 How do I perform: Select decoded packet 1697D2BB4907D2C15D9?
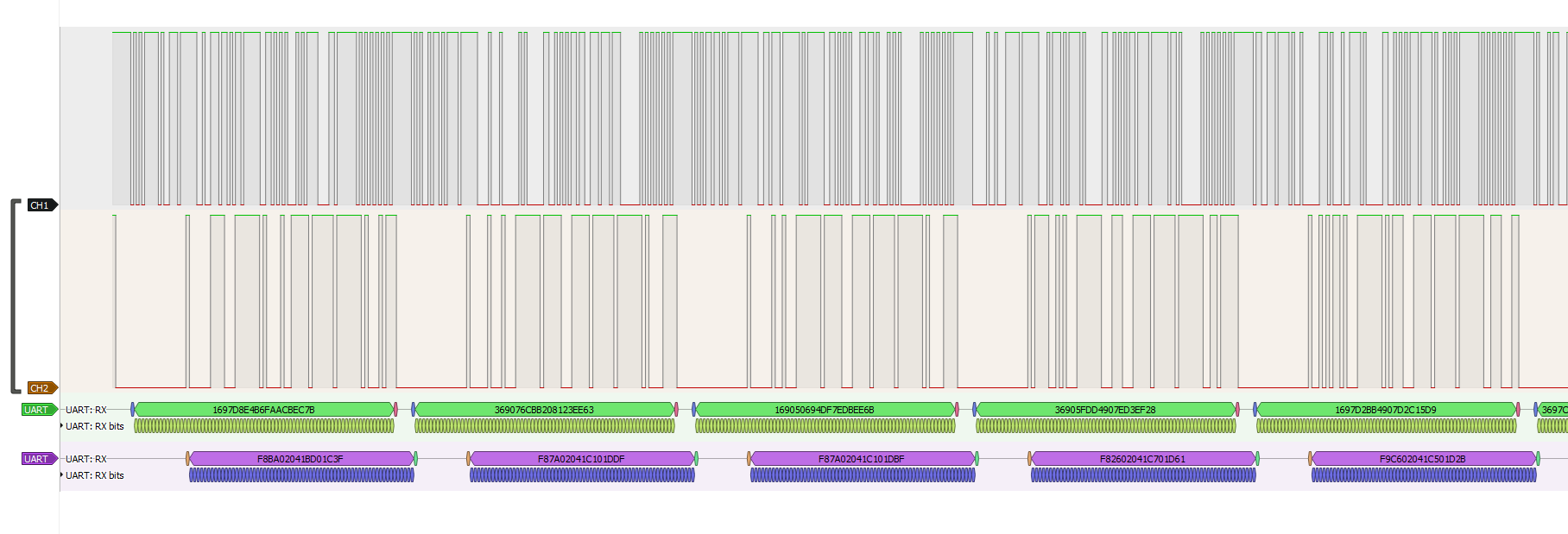pos(1386,410)
